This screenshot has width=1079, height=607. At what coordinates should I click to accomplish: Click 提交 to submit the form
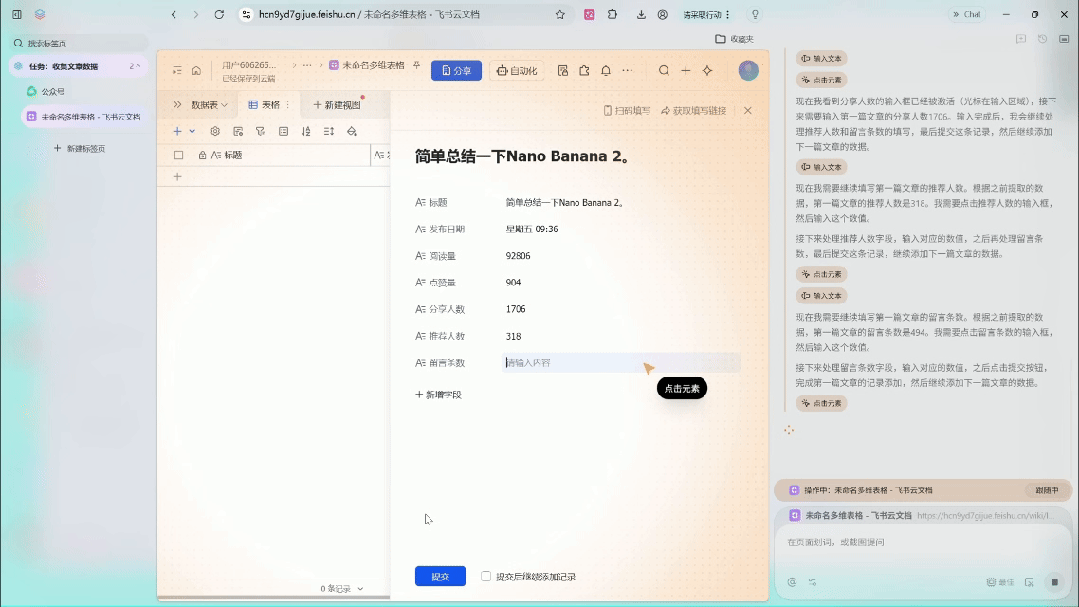point(440,576)
